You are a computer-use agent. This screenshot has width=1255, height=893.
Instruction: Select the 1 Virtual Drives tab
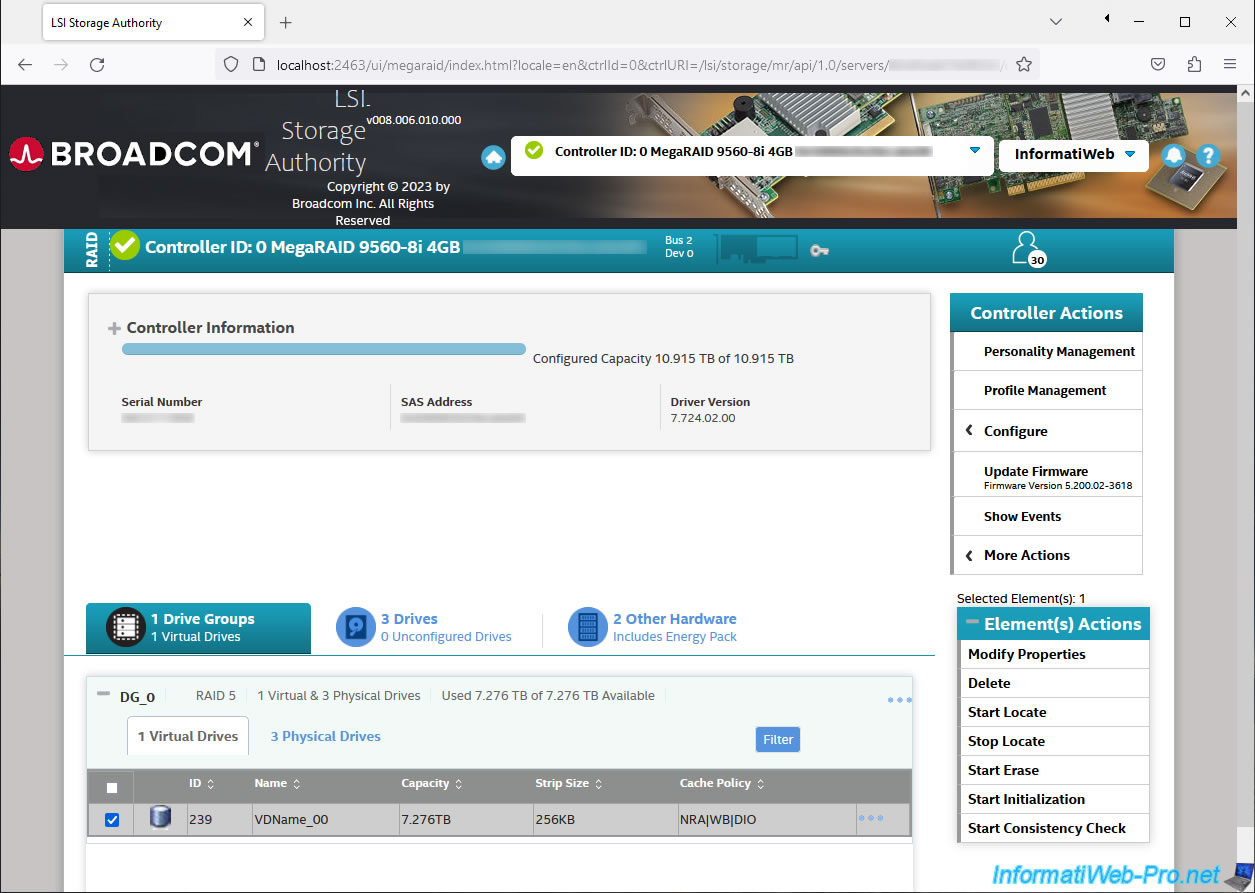tap(188, 736)
